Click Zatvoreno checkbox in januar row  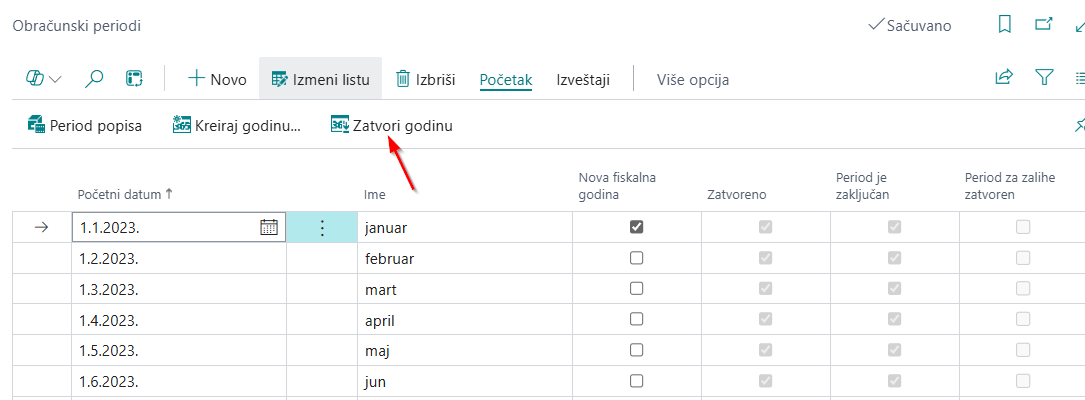pos(765,227)
